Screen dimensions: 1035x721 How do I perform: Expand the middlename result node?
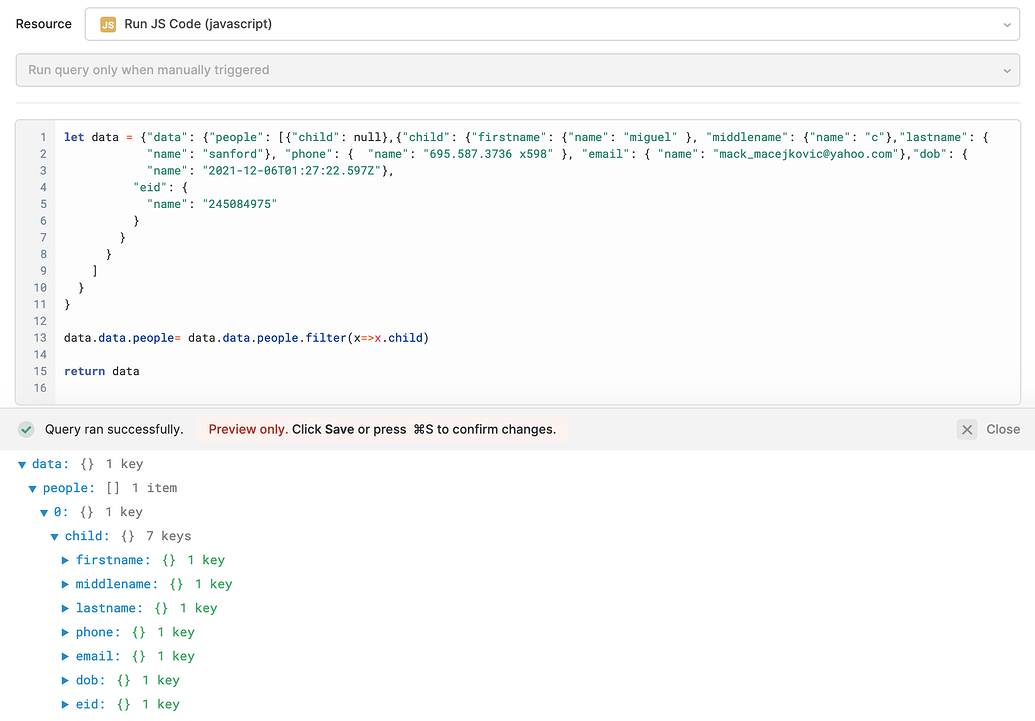pos(65,584)
